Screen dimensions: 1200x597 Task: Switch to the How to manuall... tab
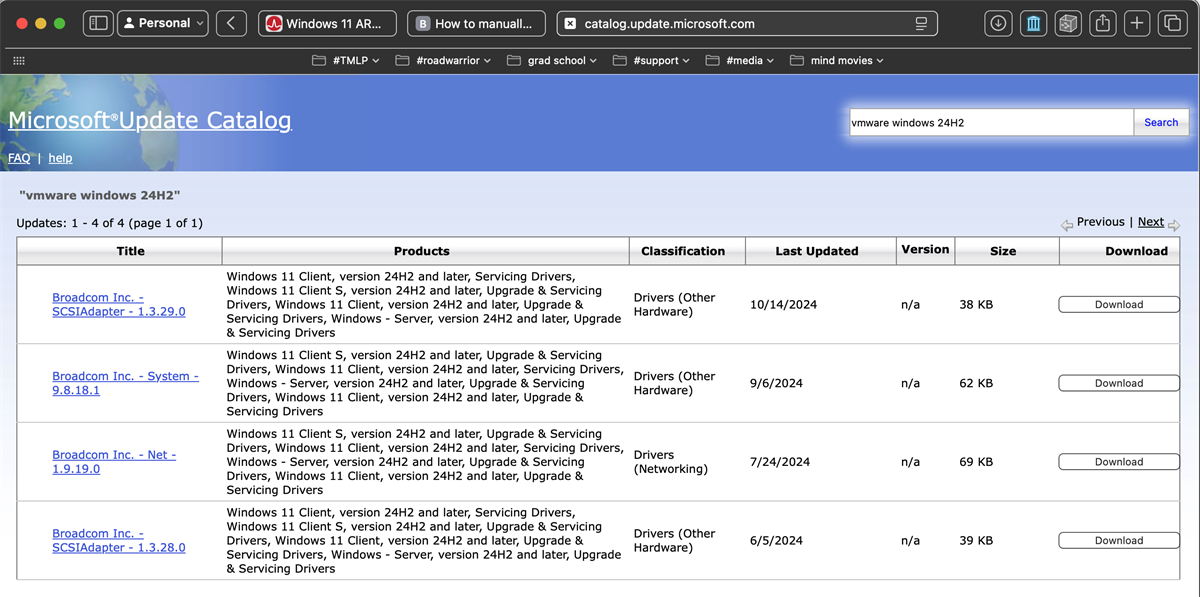tap(476, 23)
